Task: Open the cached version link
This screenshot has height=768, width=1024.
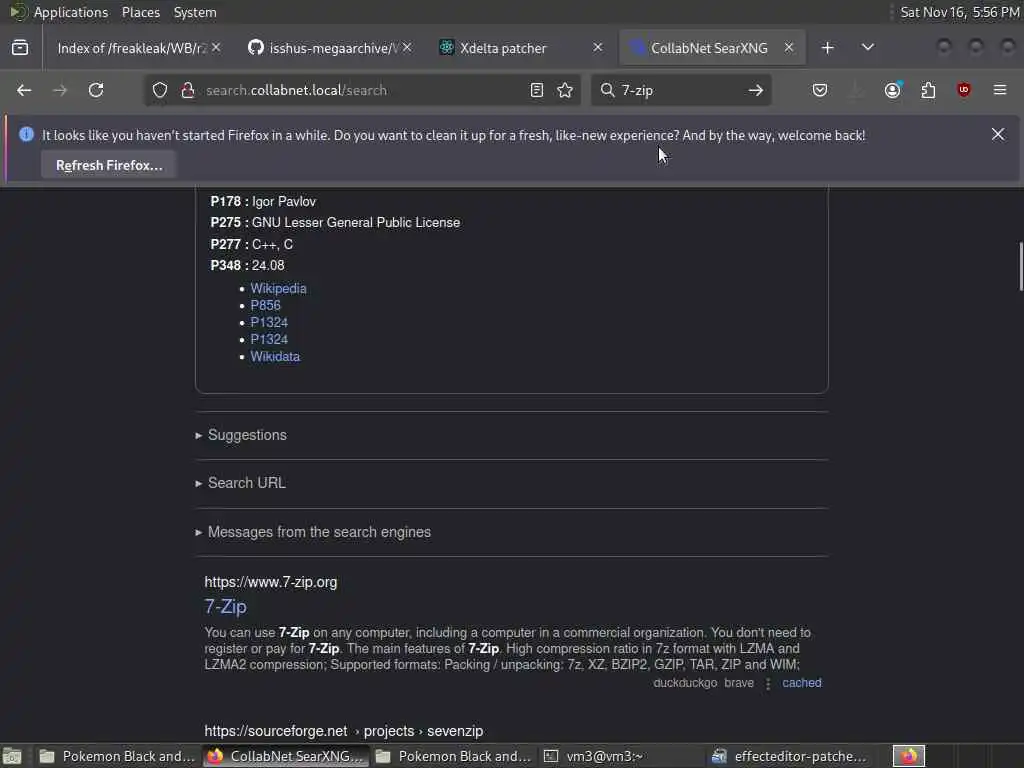Action: 801,683
